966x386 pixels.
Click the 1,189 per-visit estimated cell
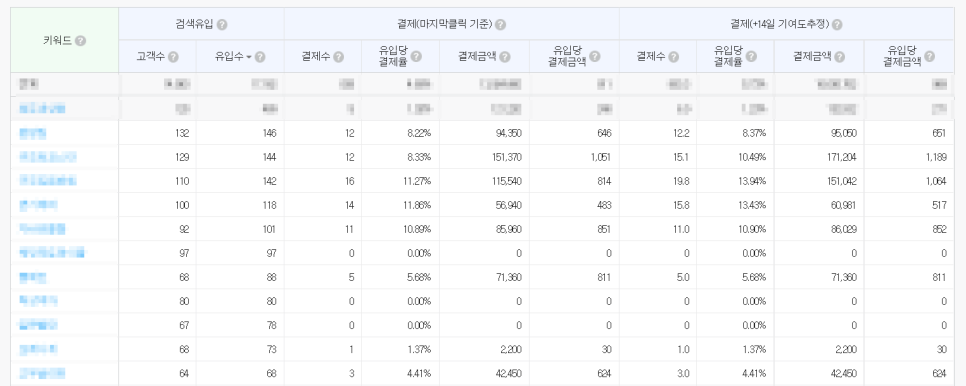[909, 157]
